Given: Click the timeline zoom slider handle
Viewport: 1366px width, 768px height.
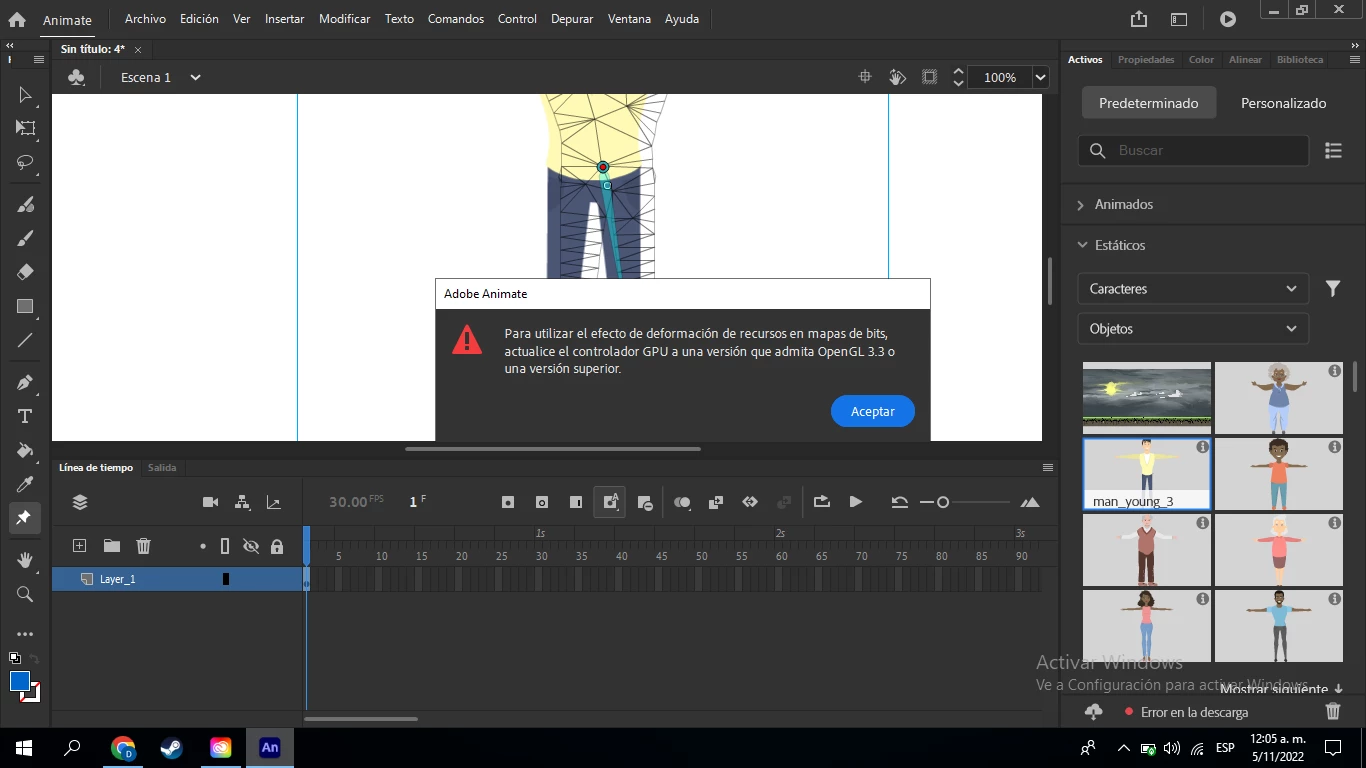Looking at the screenshot, I should (x=943, y=502).
